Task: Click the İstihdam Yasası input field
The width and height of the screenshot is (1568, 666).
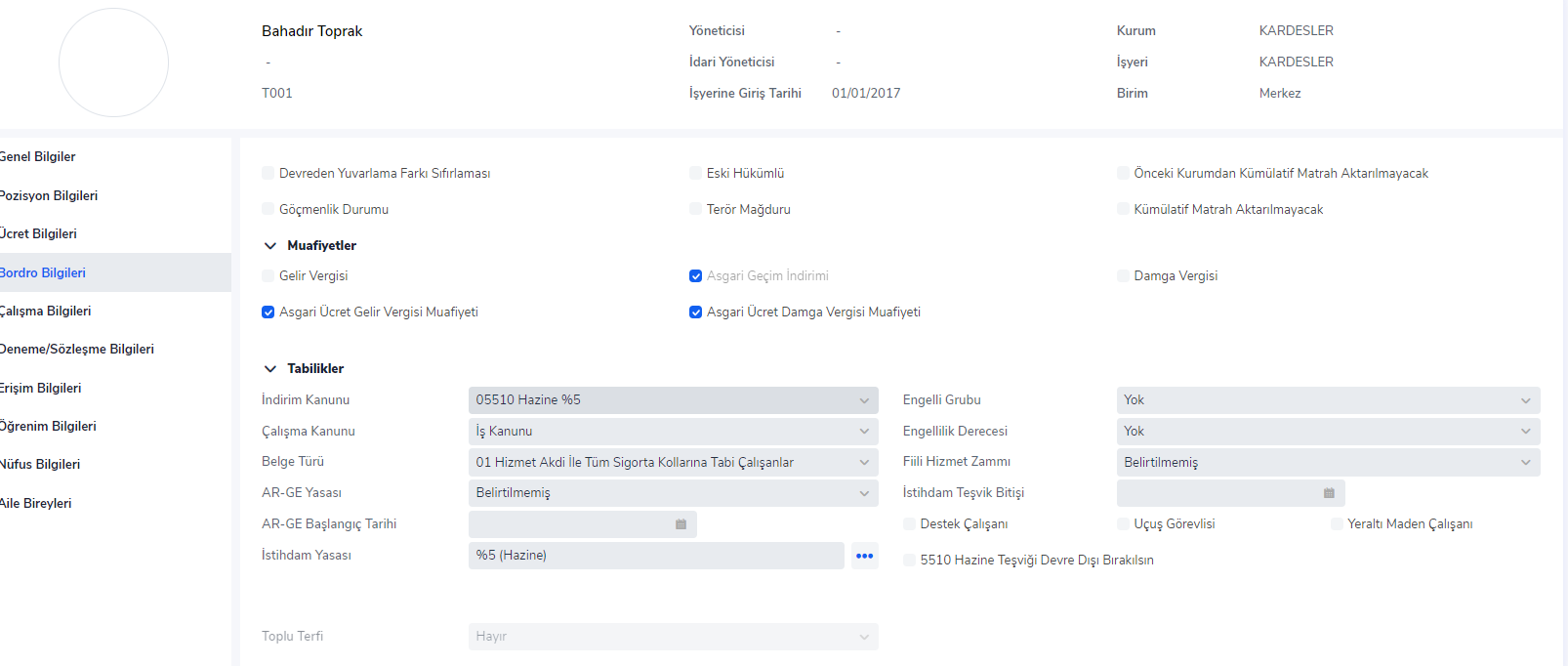Action: pyautogui.click(x=655, y=556)
